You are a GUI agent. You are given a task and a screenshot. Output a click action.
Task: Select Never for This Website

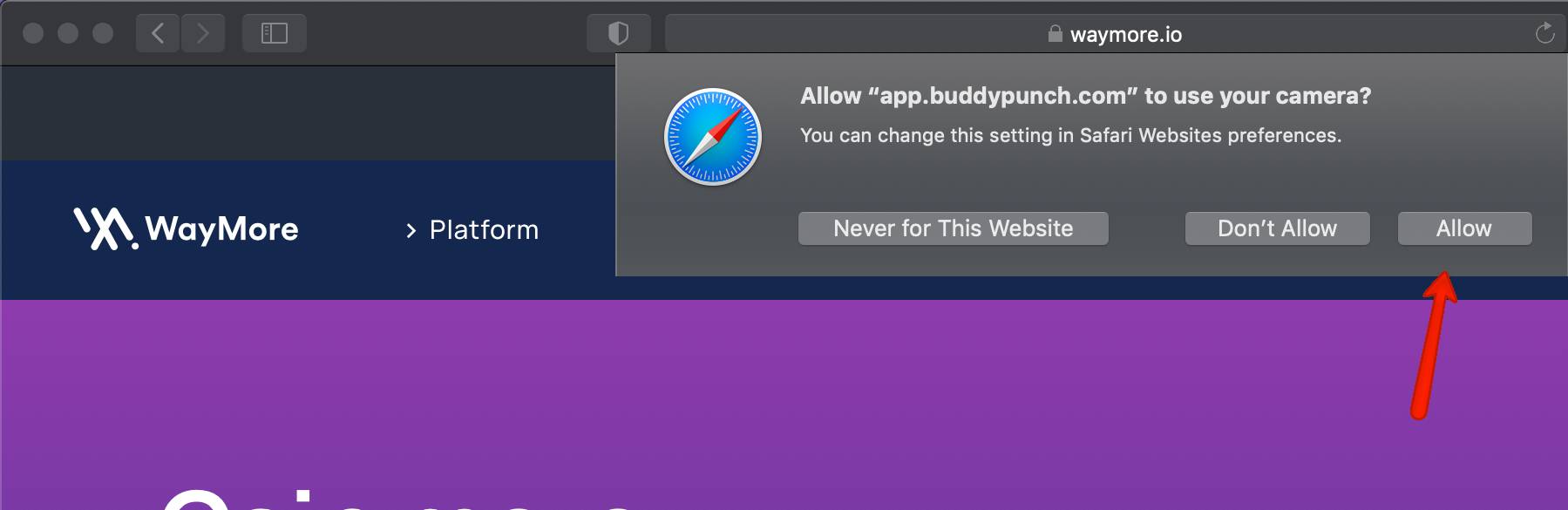coord(954,228)
